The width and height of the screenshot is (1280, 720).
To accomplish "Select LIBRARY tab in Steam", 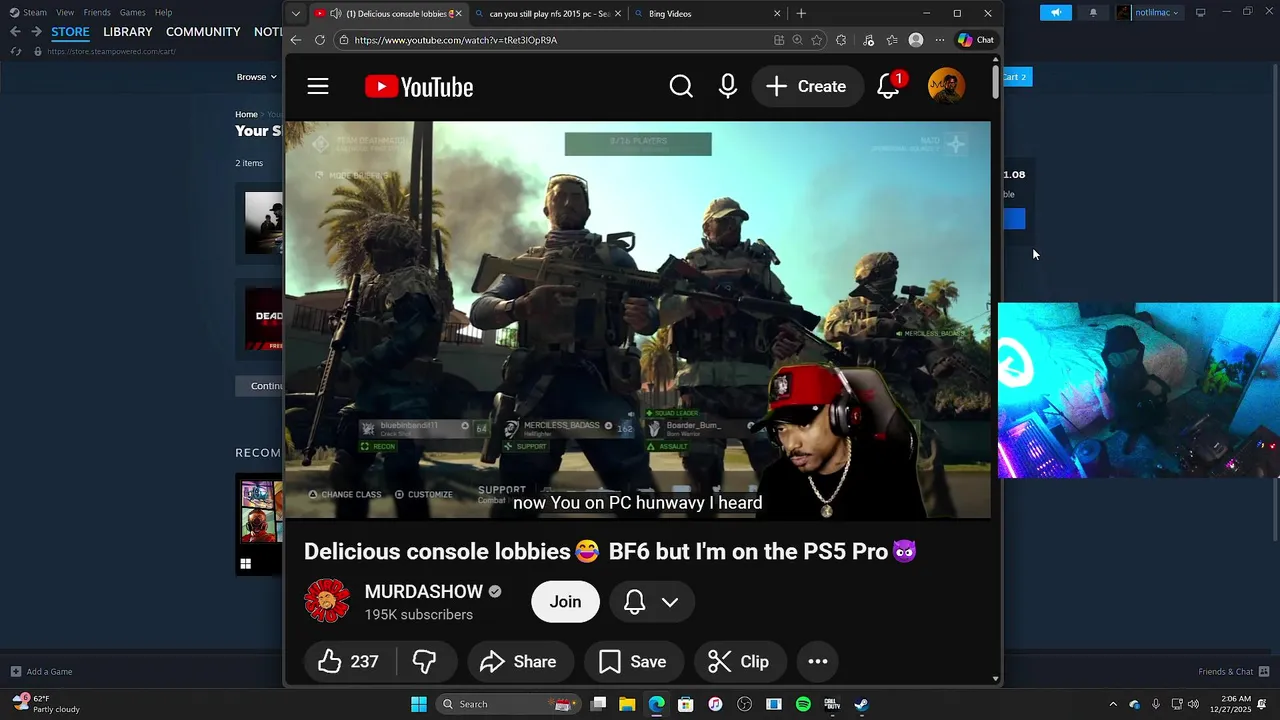I will coord(128,32).
